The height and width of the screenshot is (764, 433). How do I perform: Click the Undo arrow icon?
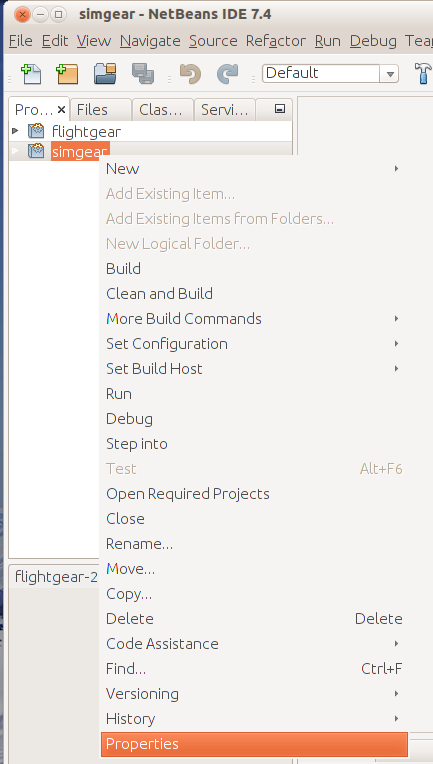(x=190, y=74)
